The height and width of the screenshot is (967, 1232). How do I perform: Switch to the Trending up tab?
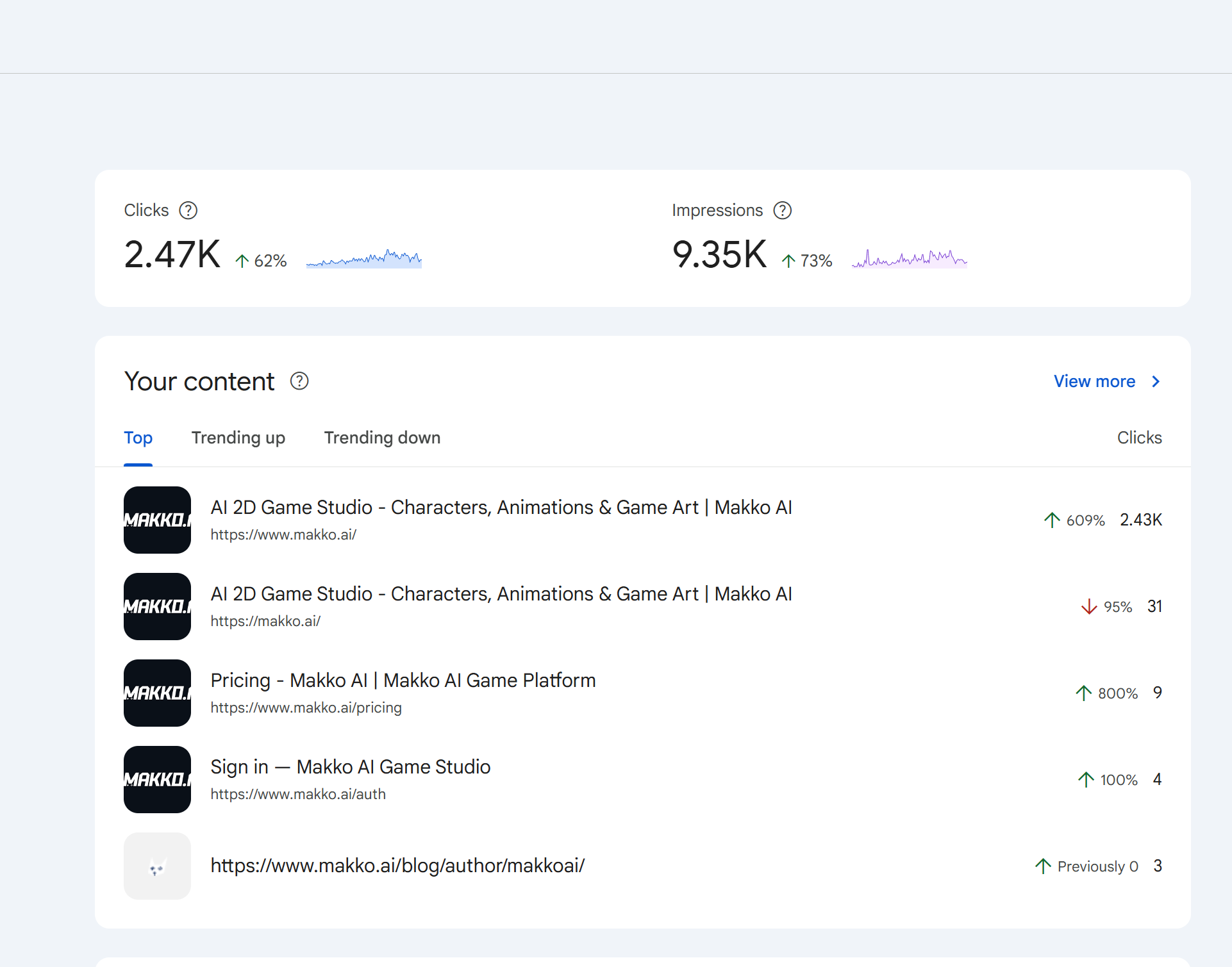[x=238, y=438]
